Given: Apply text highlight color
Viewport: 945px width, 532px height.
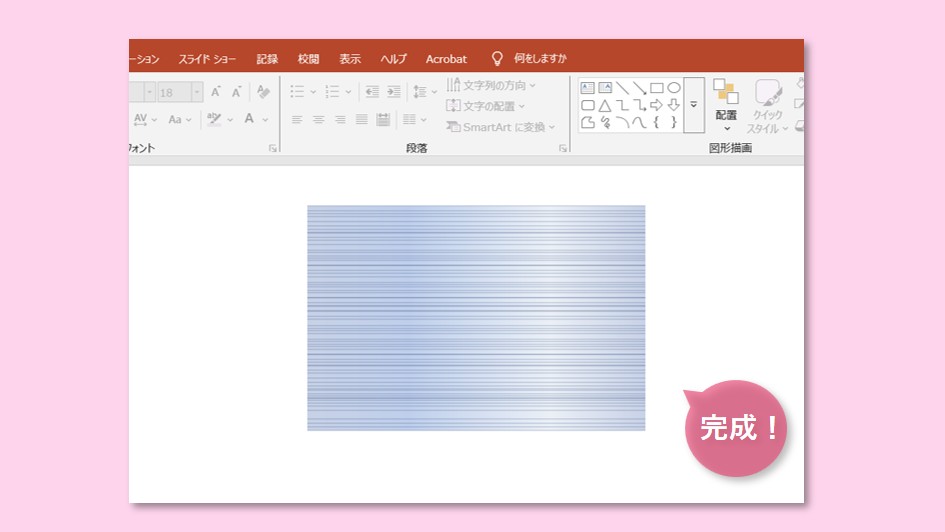Looking at the screenshot, I should 214,119.
